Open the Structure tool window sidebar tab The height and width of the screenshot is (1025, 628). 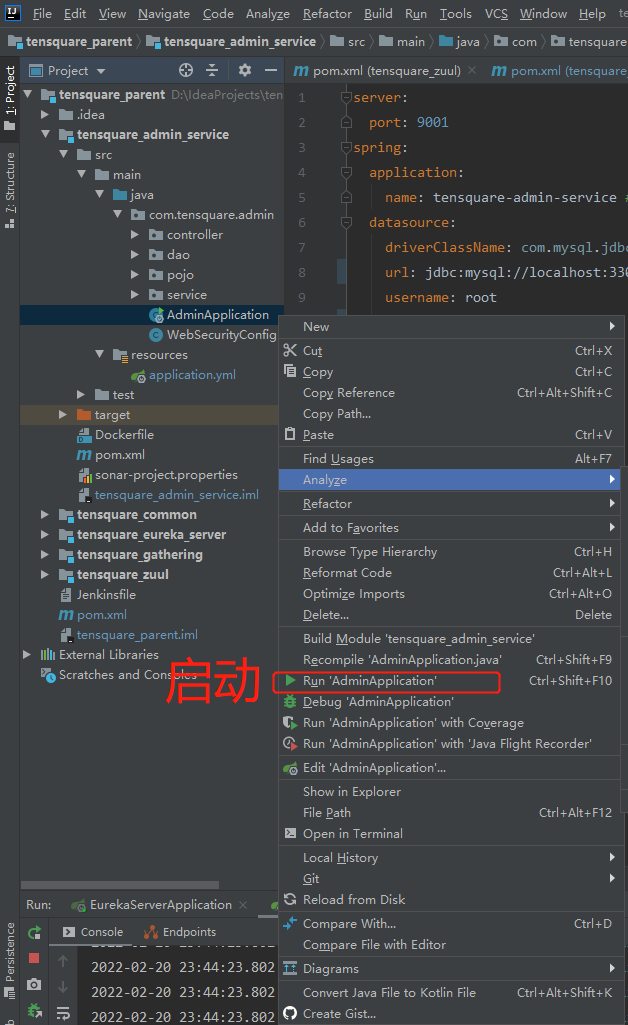[10, 190]
